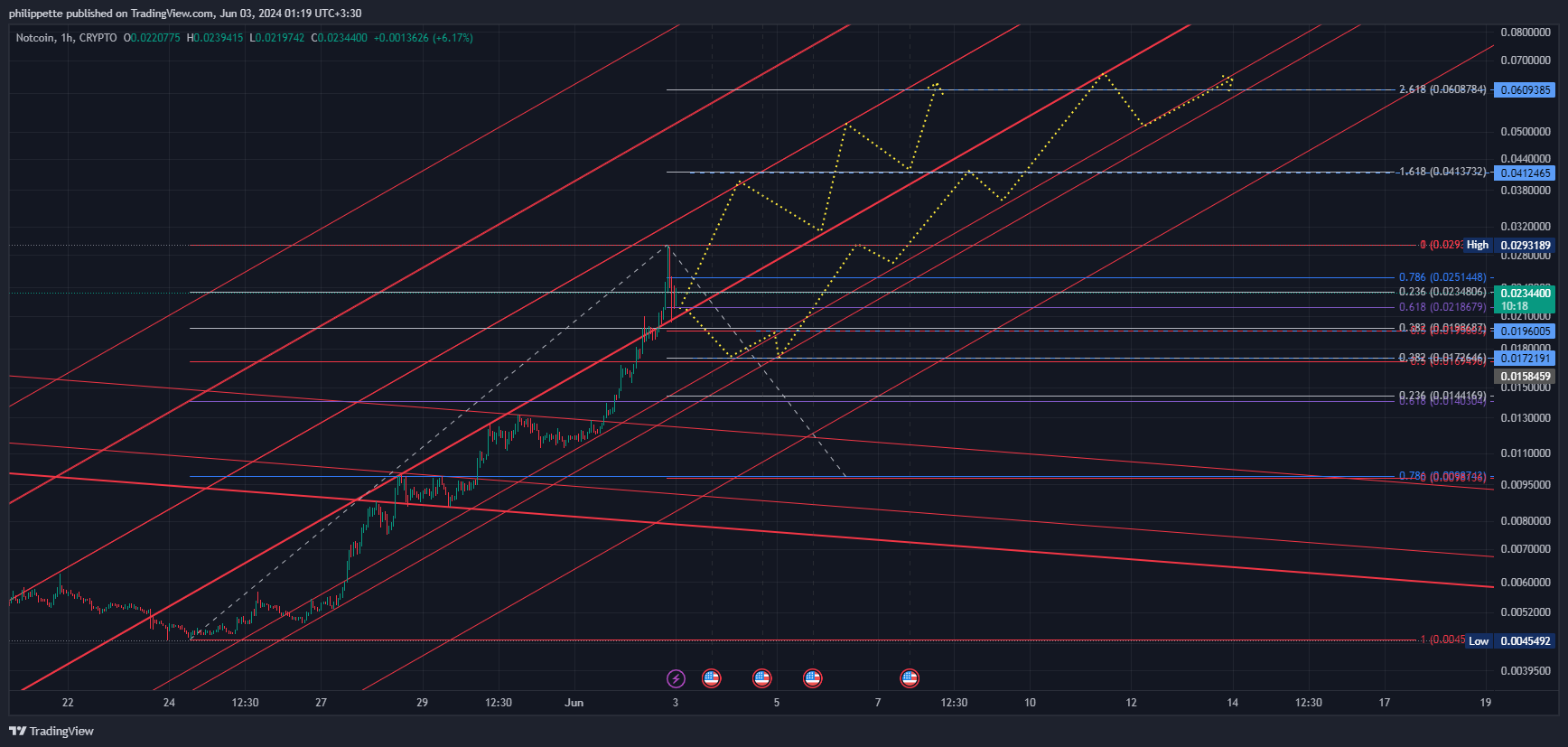Select the 0.0172191 blue price label

[x=1525, y=359]
